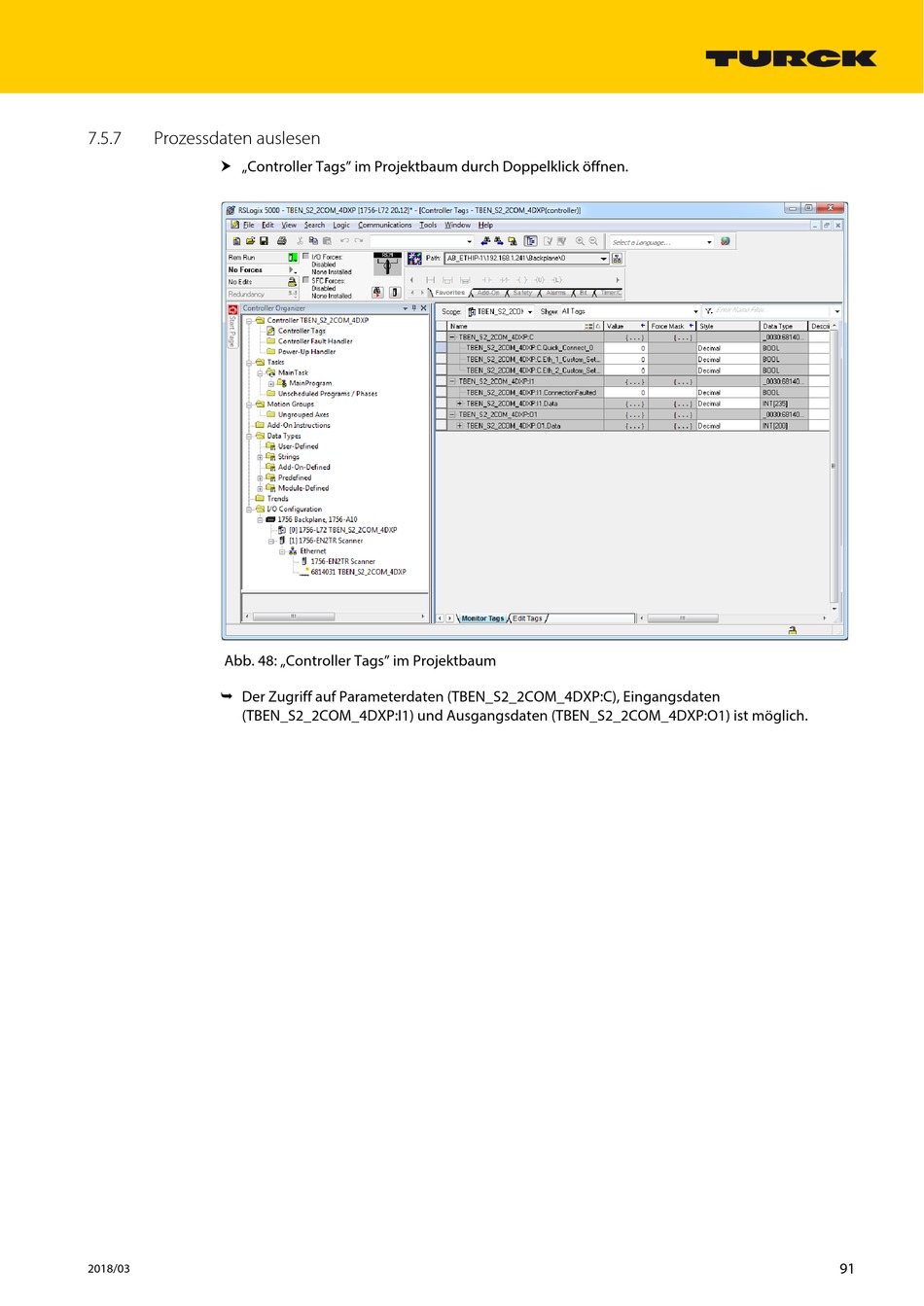
Task: Expand the TBEN_S2_2COM_4DXP:O1.Data tag
Action: (460, 425)
